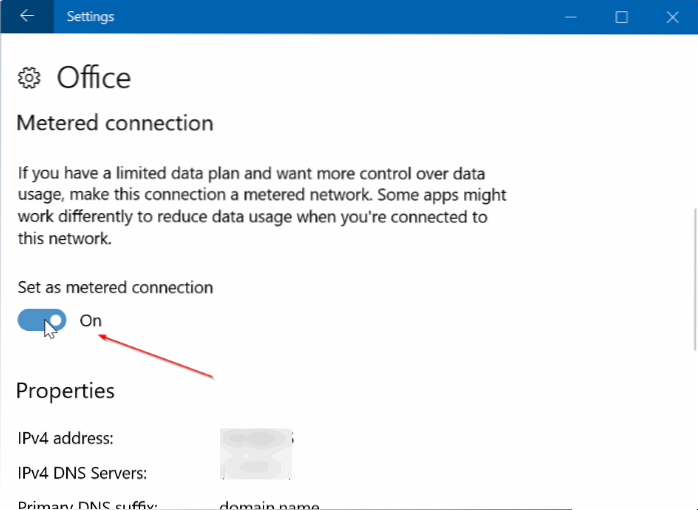This screenshot has height=510, width=698.
Task: Click the Settings title in the title bar
Action: [90, 16]
